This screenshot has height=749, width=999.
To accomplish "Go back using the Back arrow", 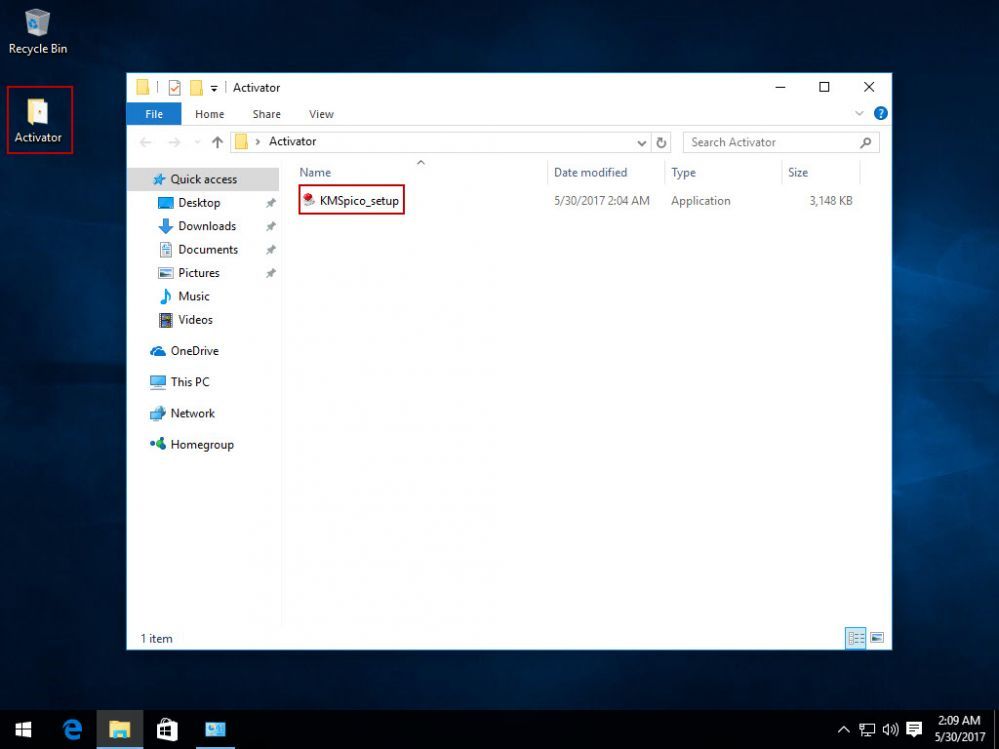I will point(146,142).
